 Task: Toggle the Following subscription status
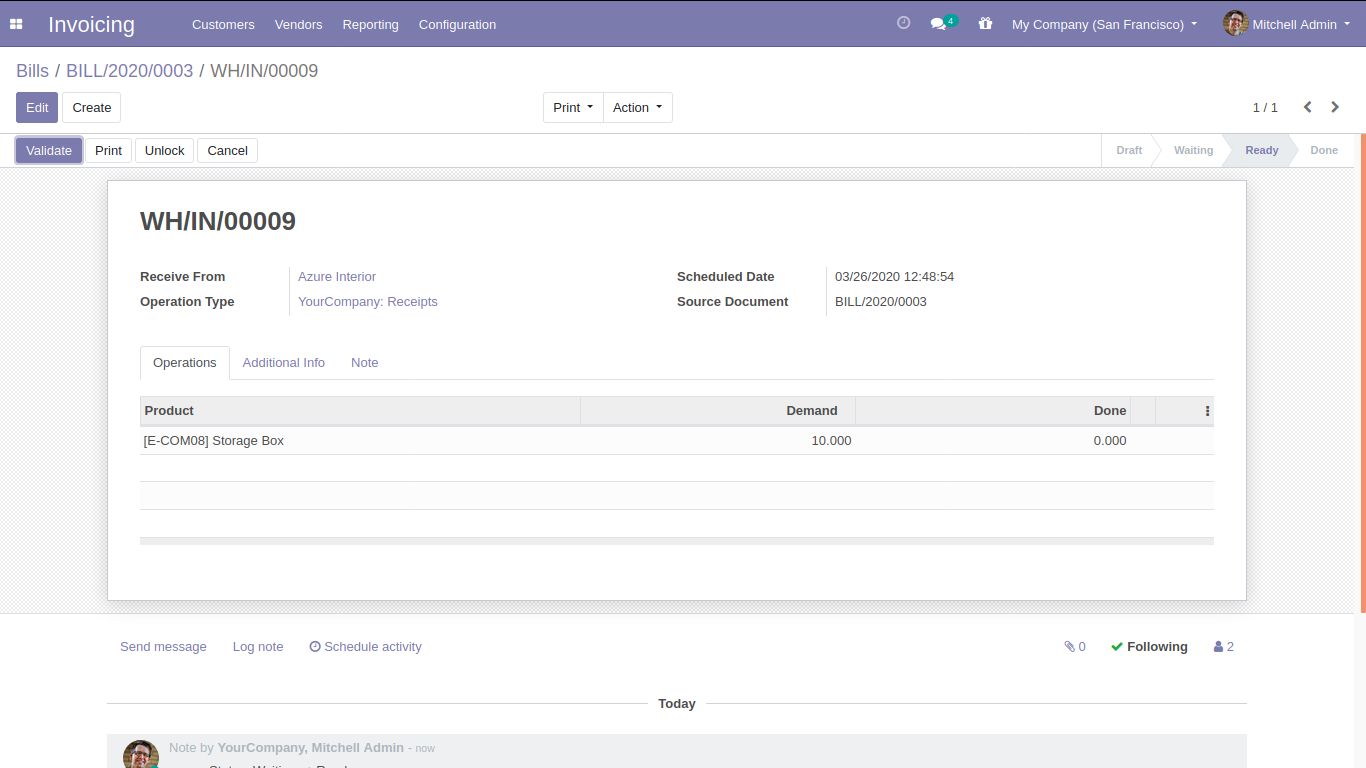point(1149,647)
